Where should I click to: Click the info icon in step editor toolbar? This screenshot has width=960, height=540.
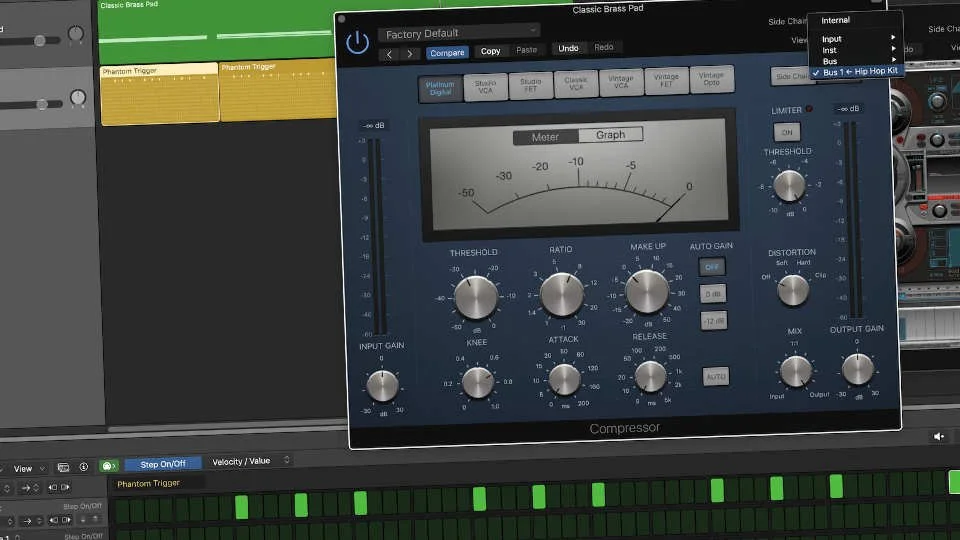point(84,467)
